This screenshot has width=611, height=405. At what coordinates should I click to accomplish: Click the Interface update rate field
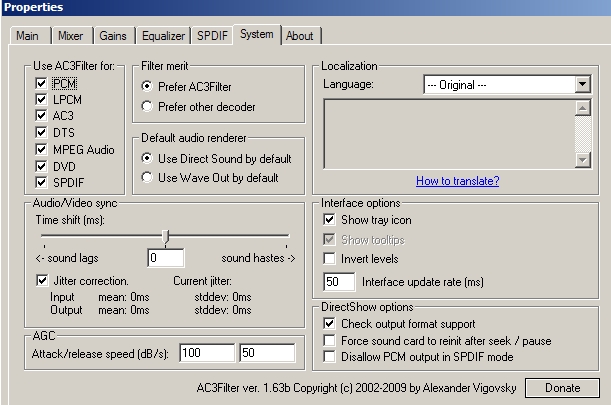[339, 282]
